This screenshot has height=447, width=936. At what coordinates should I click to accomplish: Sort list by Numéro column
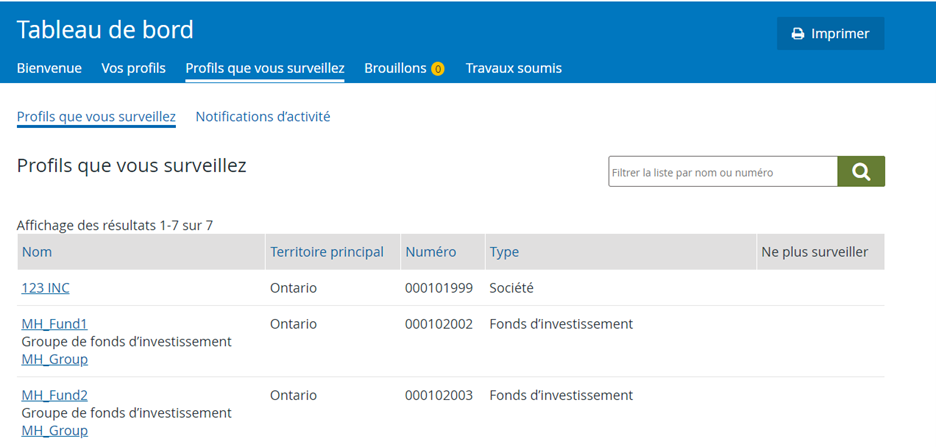tap(431, 252)
